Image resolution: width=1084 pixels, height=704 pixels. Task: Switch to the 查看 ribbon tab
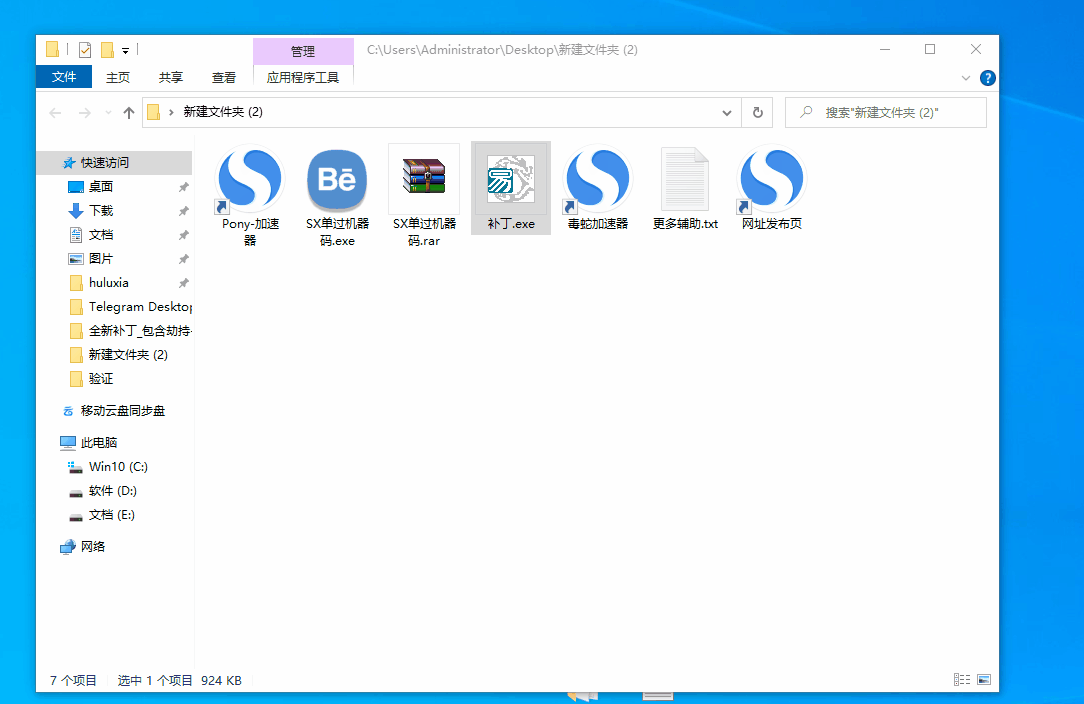click(223, 77)
